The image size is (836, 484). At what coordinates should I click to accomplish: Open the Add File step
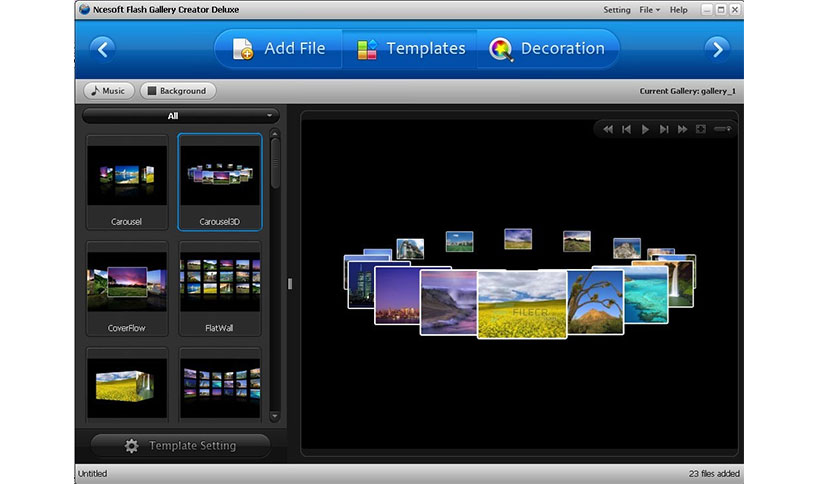click(x=279, y=49)
